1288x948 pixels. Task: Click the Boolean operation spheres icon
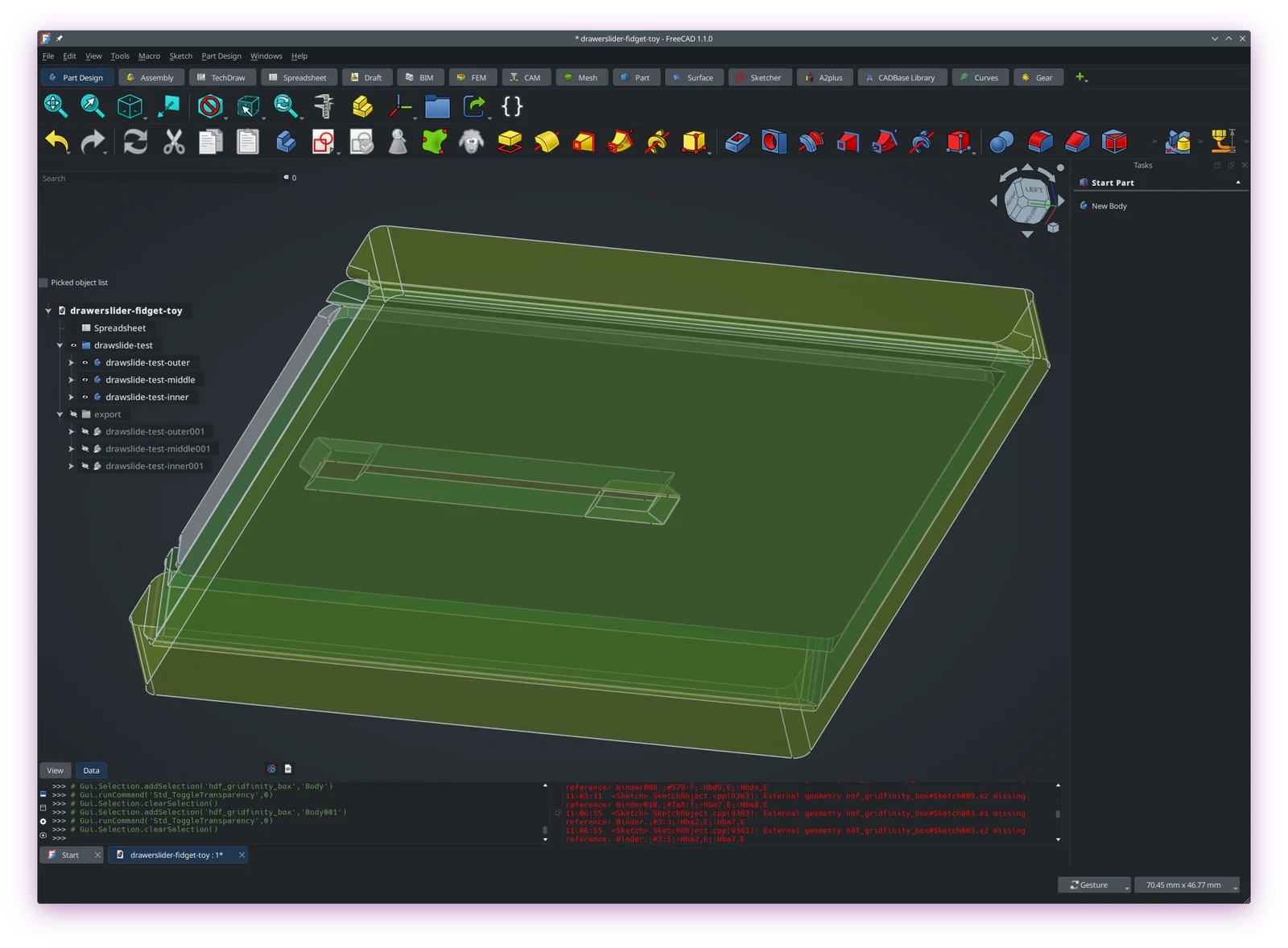click(x=1001, y=142)
